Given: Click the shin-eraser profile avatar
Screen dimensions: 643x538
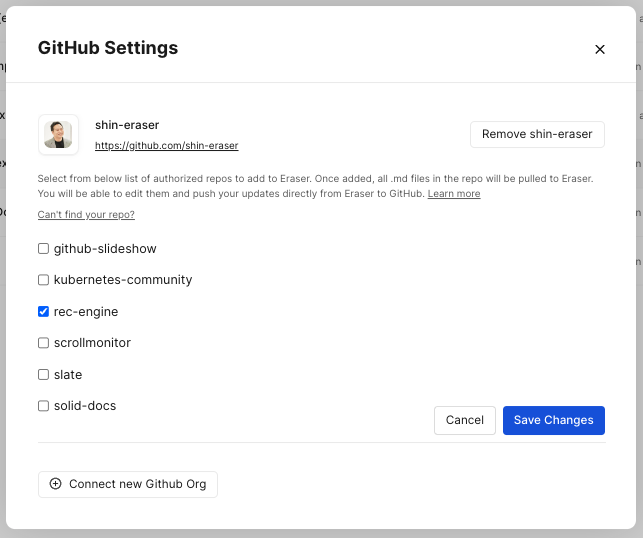Looking at the screenshot, I should click(58, 135).
